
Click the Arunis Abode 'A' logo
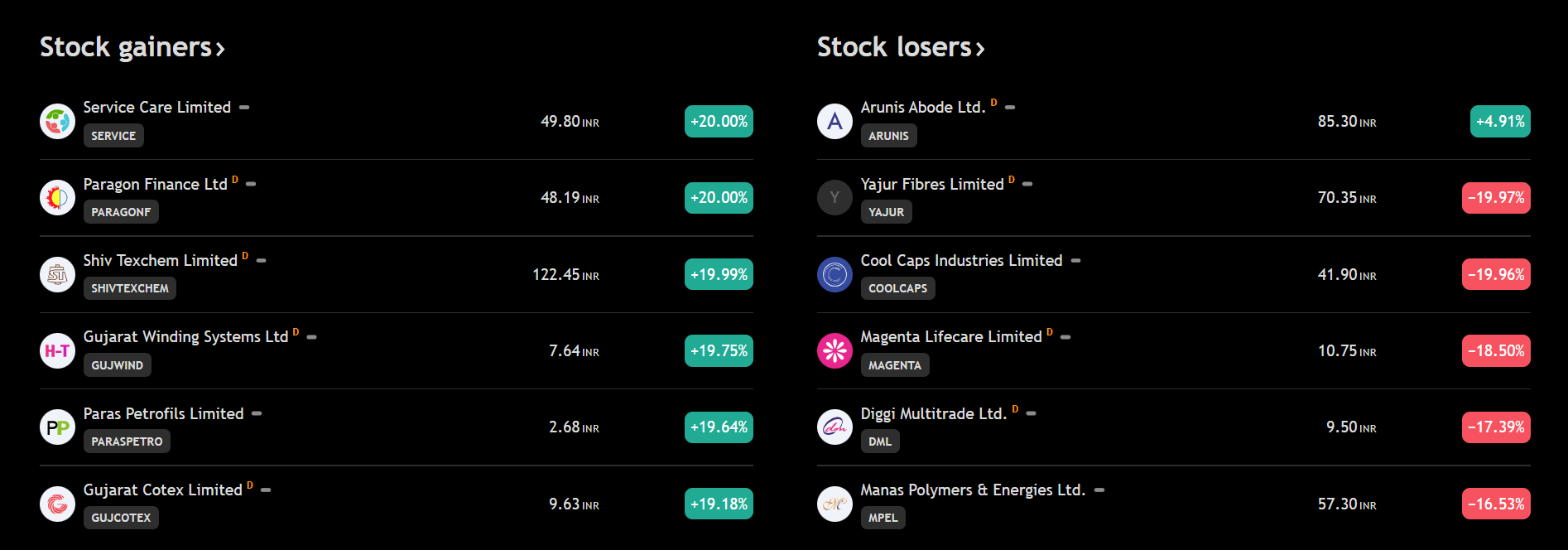[835, 122]
